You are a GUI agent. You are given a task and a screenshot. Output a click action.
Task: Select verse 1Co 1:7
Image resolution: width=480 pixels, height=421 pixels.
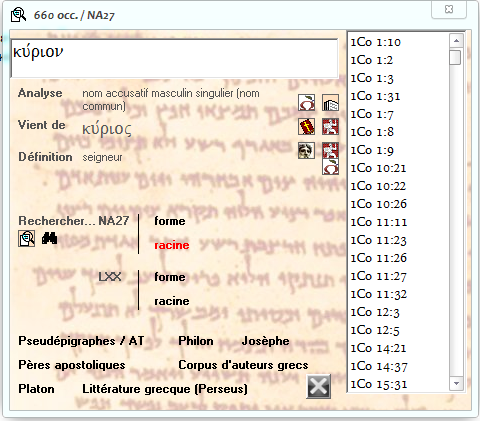point(372,114)
